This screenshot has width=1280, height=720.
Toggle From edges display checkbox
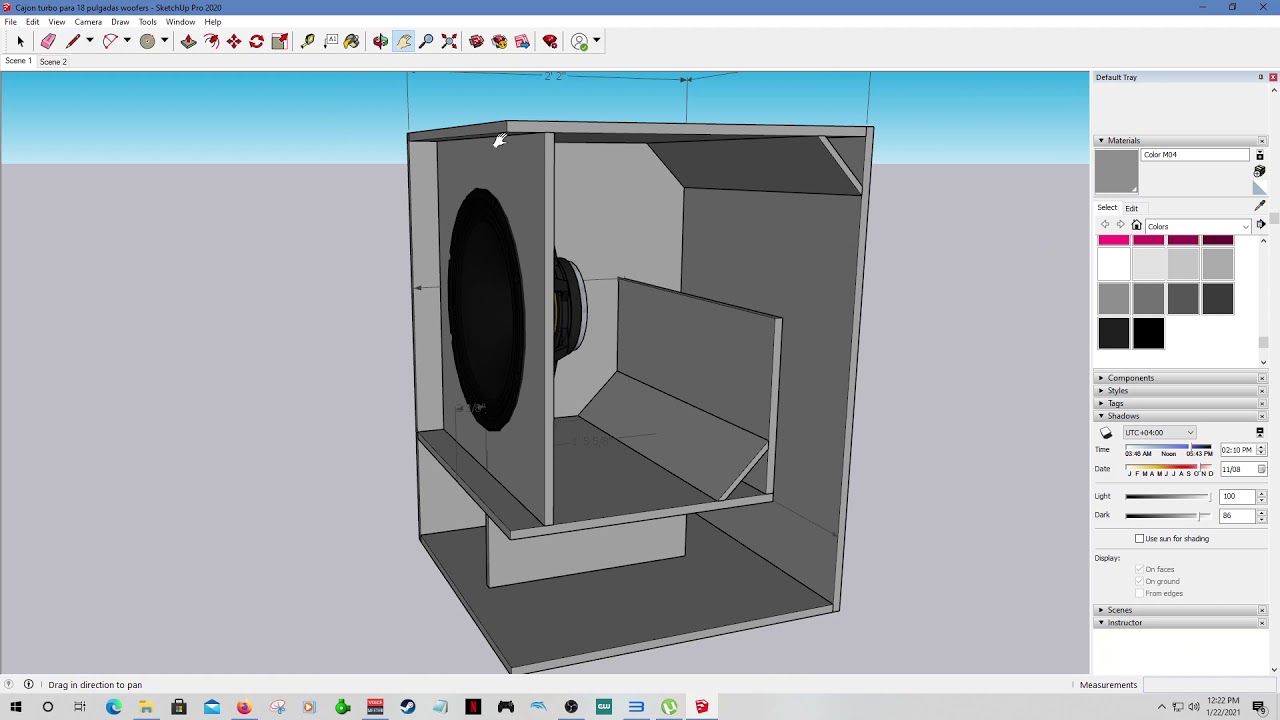[x=1139, y=593]
